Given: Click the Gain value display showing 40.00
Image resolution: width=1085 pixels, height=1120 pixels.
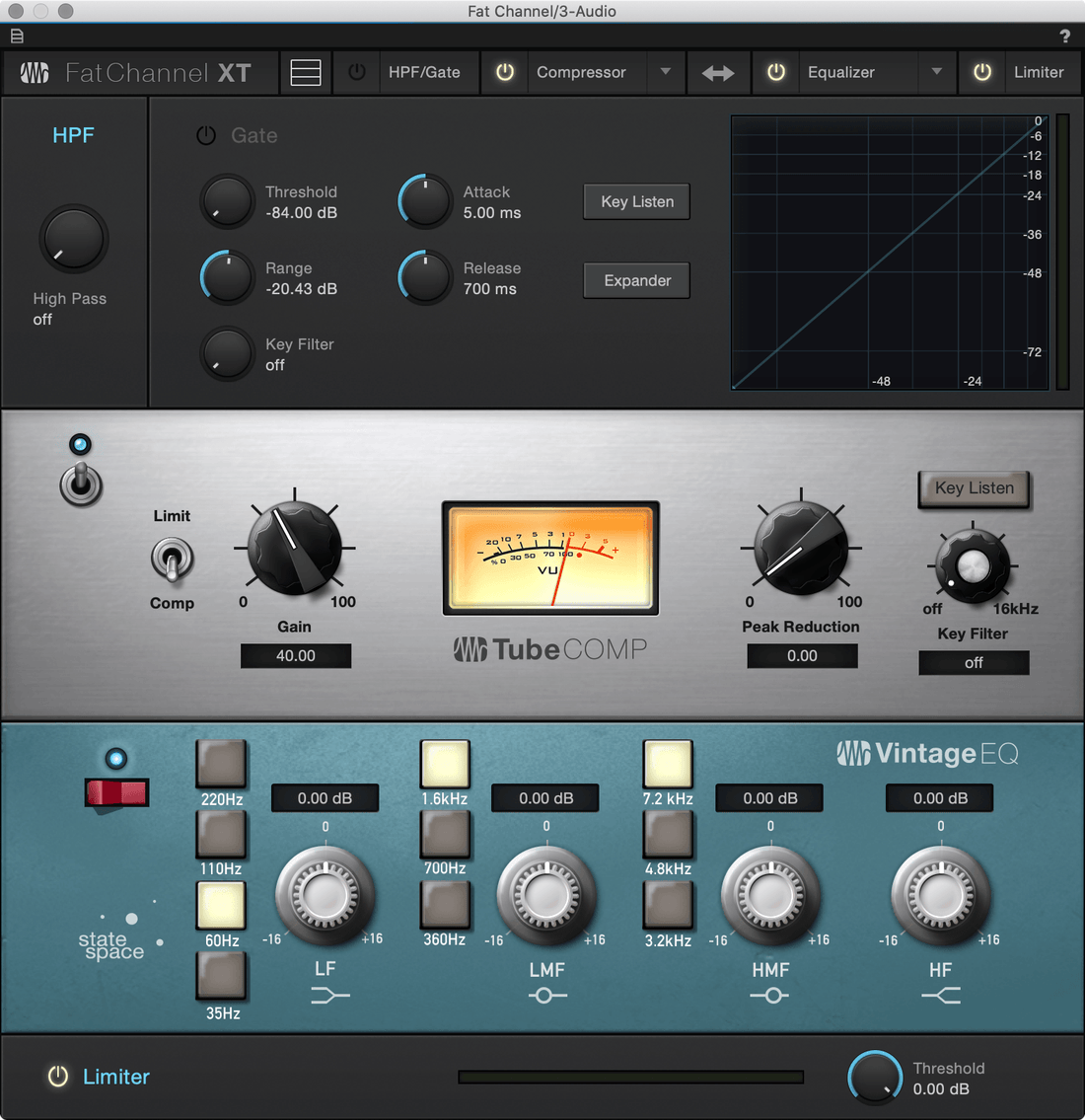Looking at the screenshot, I should tap(295, 655).
